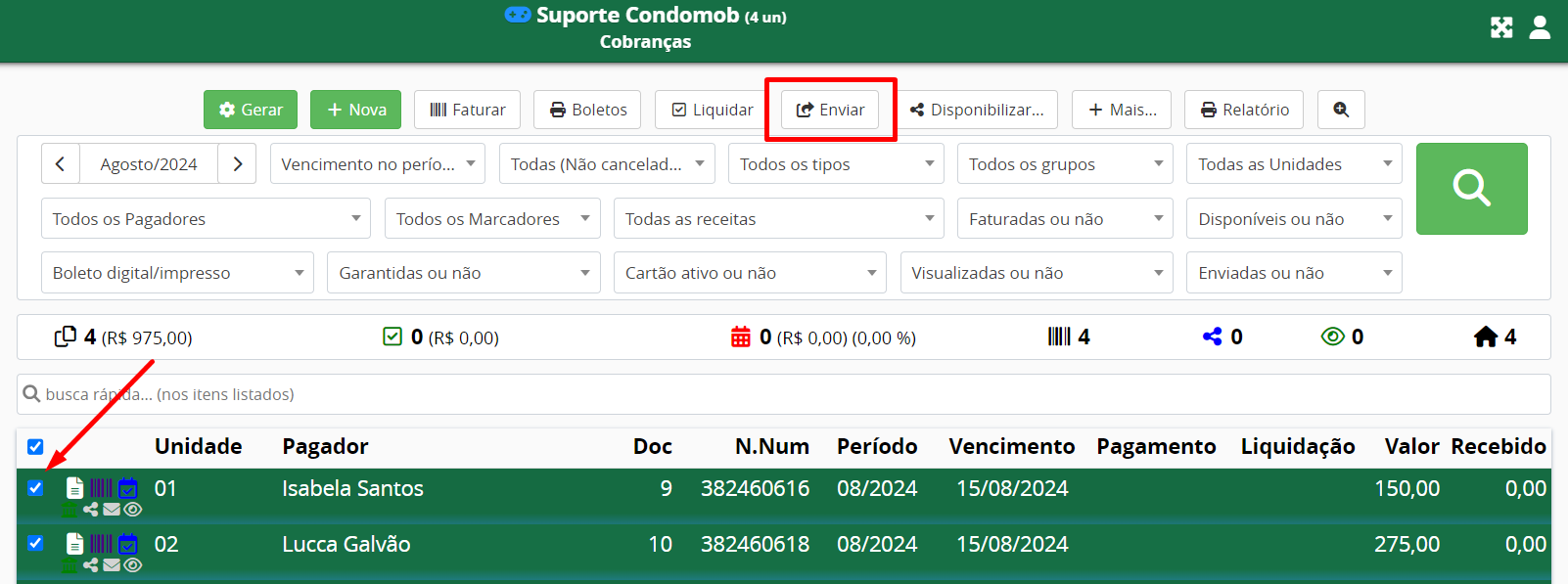Click the gamepad icon beside Suporte Condomob
The height and width of the screenshot is (584, 1568).
pyautogui.click(x=518, y=15)
